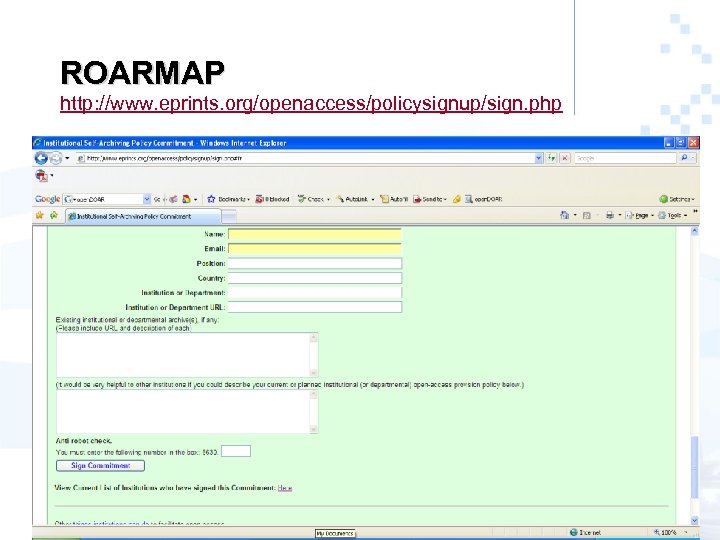Click the AutoLink toolbar button

[x=354, y=199]
